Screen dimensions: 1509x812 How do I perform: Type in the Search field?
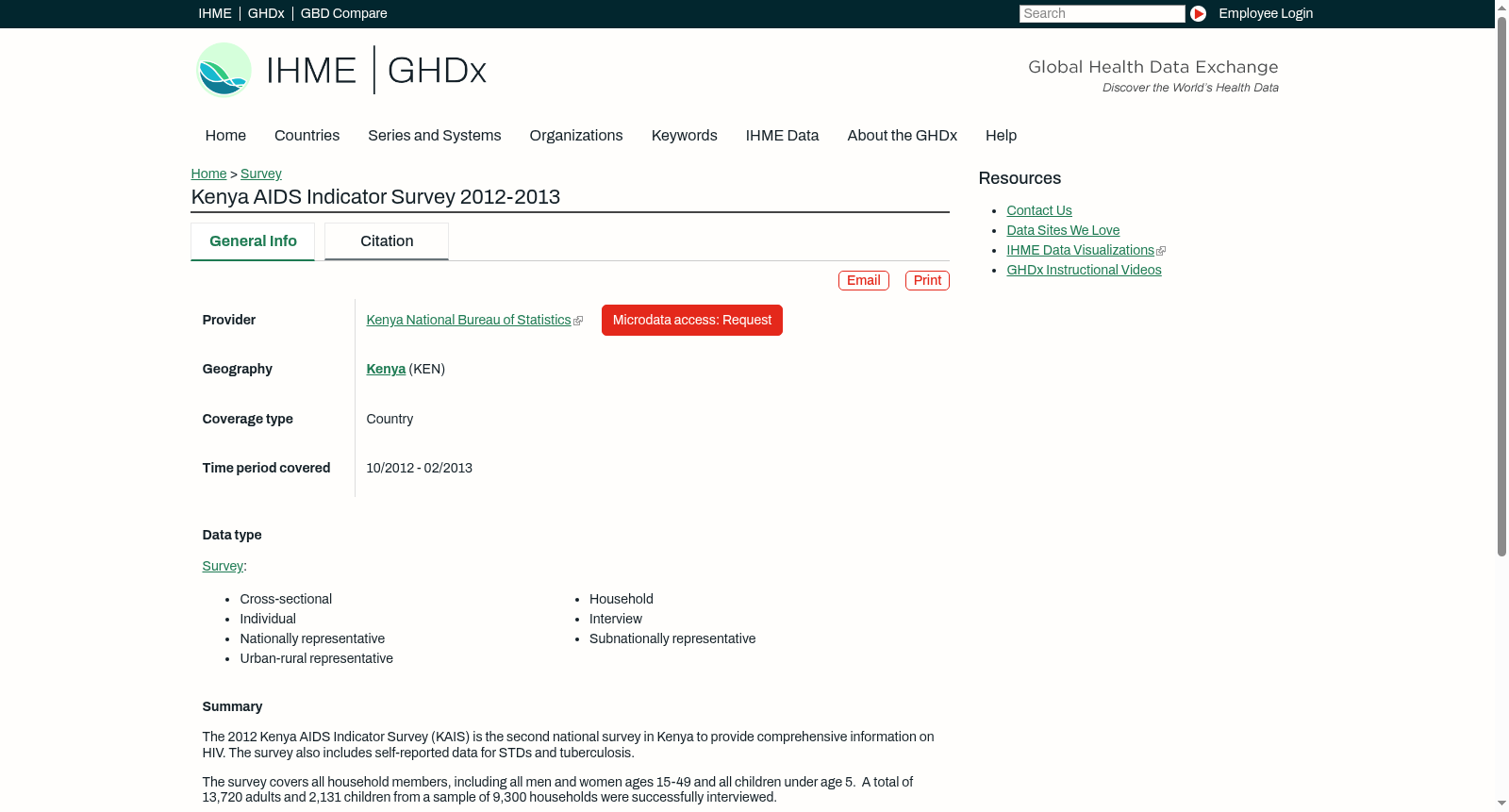pos(1102,13)
